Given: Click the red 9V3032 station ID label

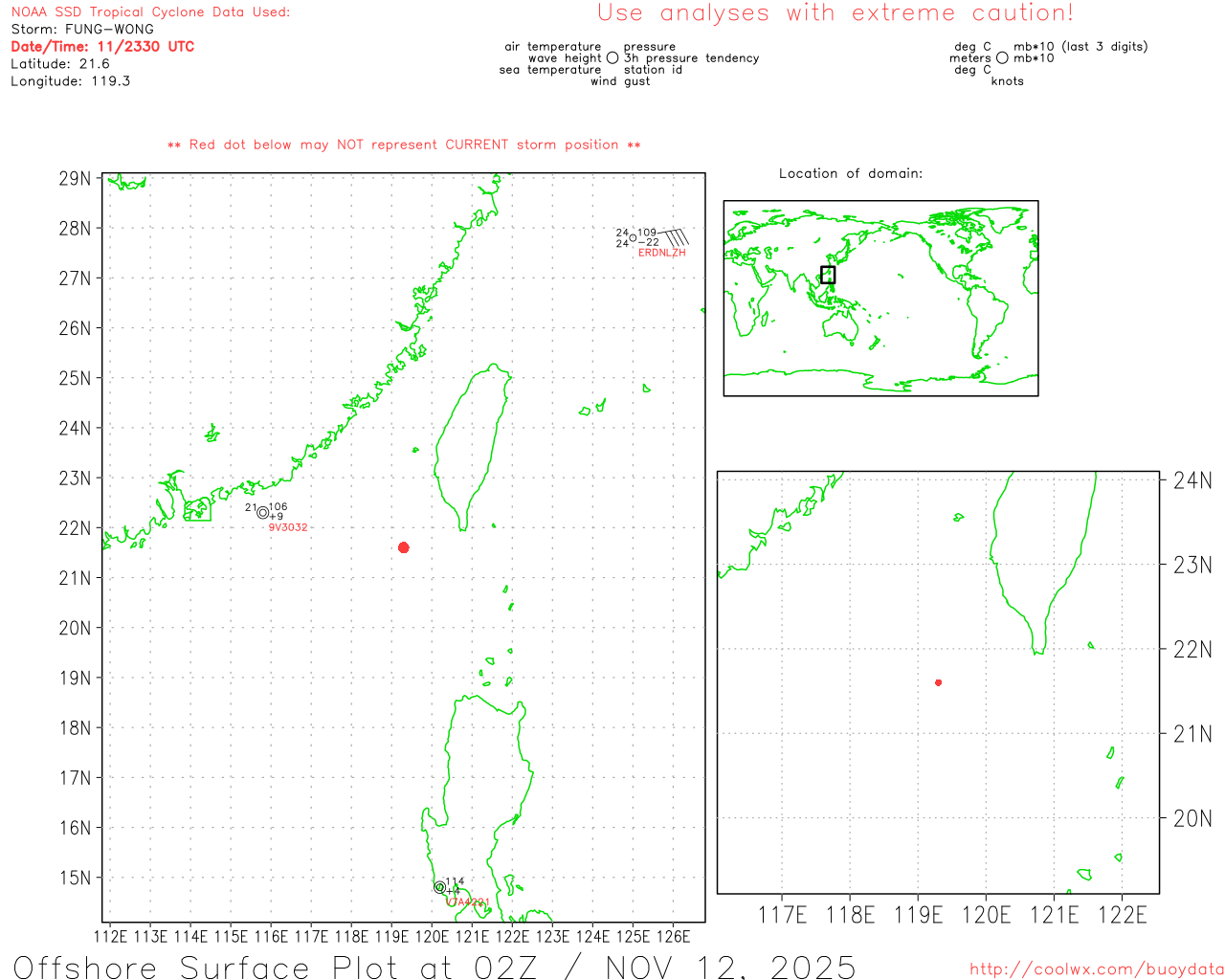Looking at the screenshot, I should click(287, 527).
